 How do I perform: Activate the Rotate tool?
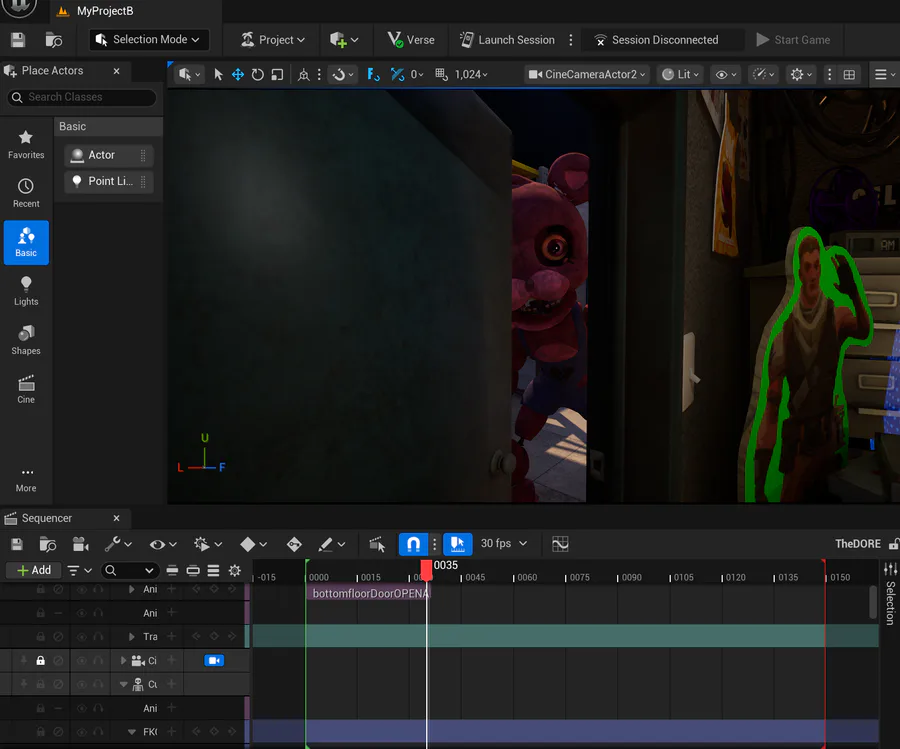click(258, 74)
